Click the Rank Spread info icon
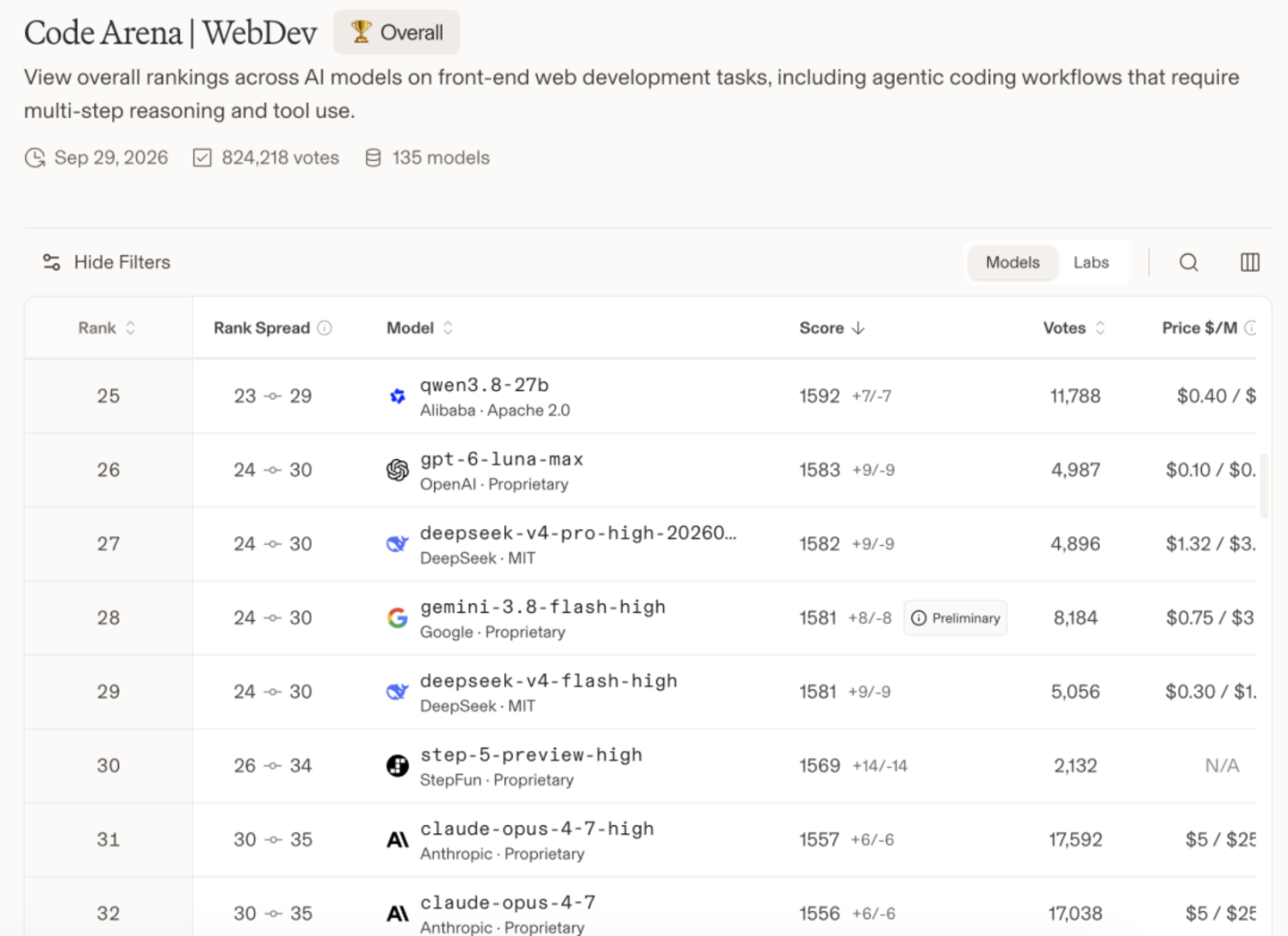The height and width of the screenshot is (936, 1288). coord(325,328)
